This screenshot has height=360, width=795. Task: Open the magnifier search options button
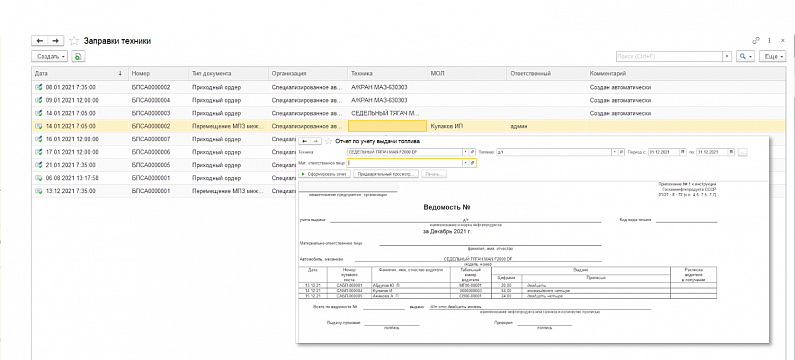[x=745, y=56]
